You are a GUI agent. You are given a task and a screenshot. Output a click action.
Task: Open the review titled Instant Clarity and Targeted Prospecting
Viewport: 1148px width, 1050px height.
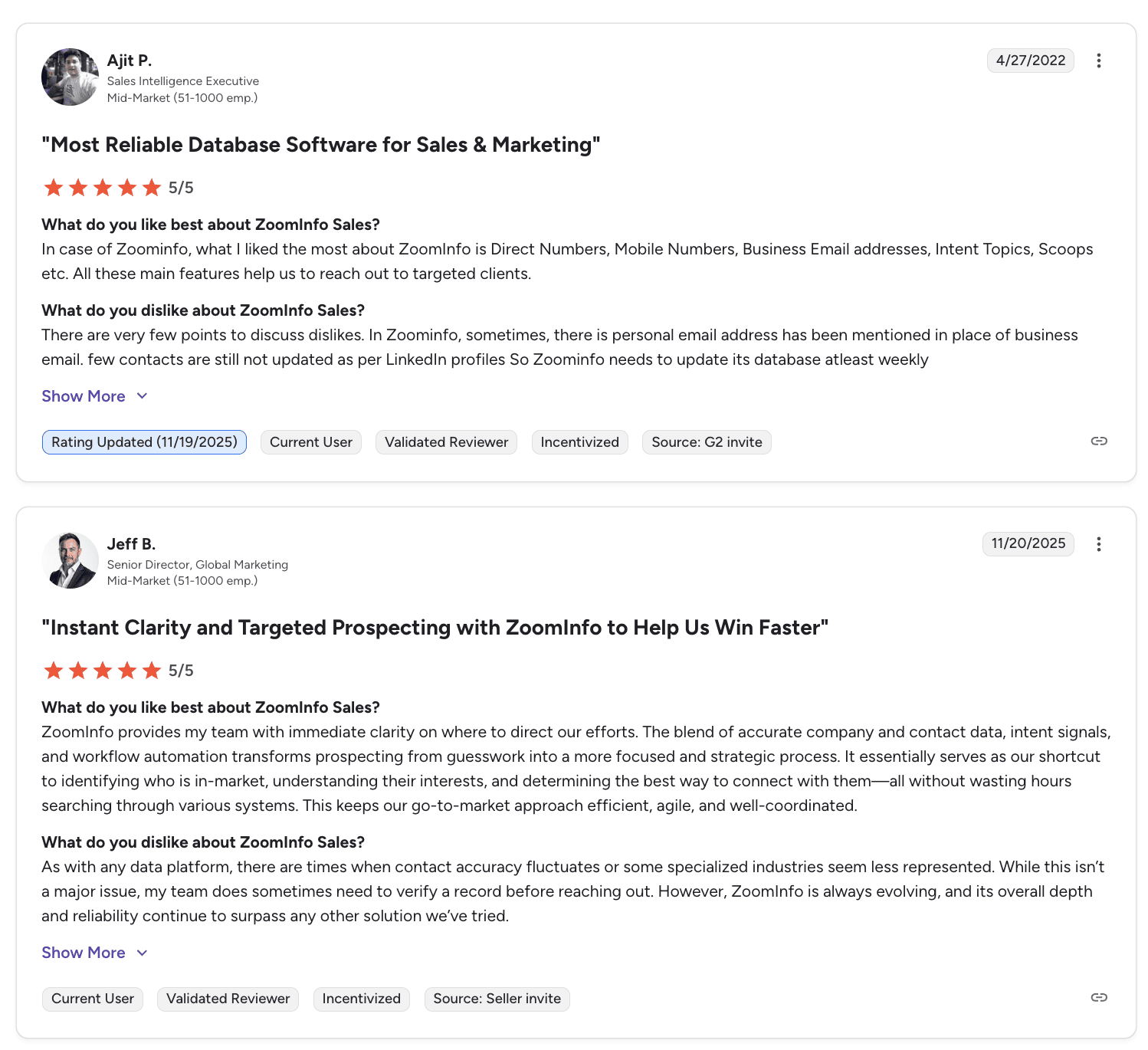(x=435, y=628)
